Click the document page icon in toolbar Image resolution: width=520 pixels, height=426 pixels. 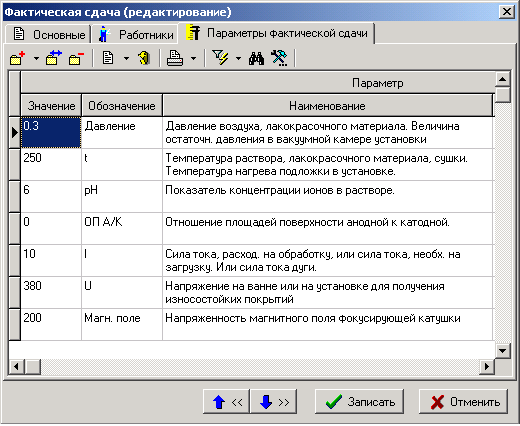pos(108,58)
